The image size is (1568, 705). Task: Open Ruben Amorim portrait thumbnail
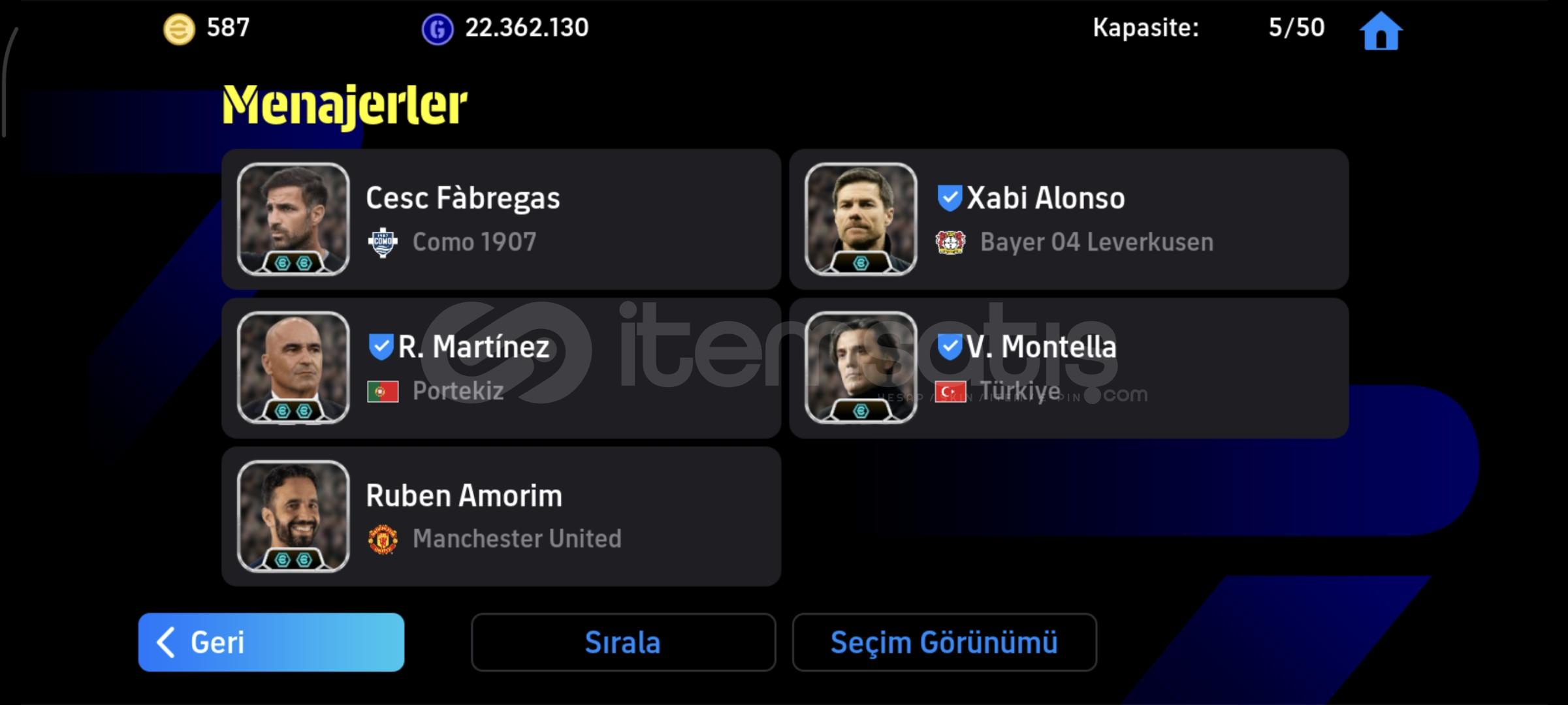click(293, 516)
